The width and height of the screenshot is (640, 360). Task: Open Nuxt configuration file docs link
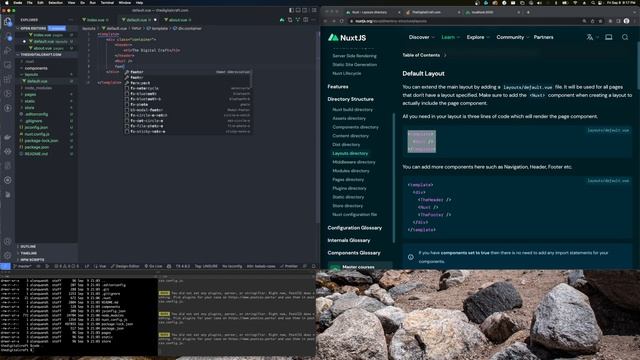point(354,214)
